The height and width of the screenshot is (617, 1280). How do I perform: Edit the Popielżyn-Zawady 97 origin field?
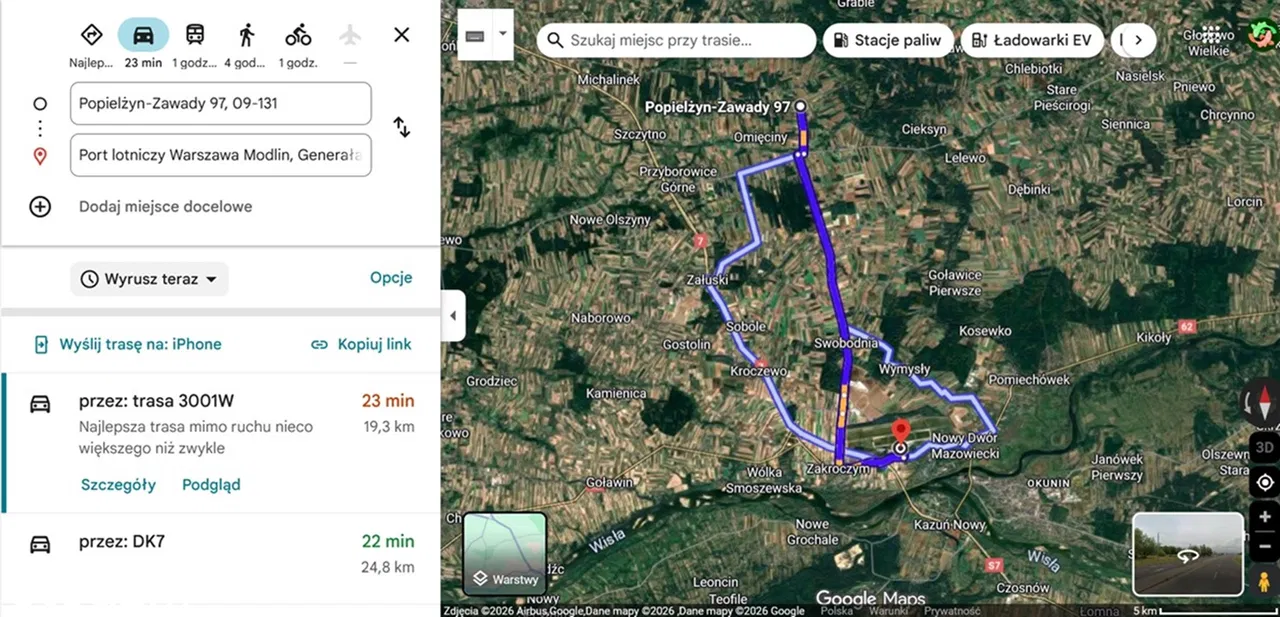[x=220, y=103]
